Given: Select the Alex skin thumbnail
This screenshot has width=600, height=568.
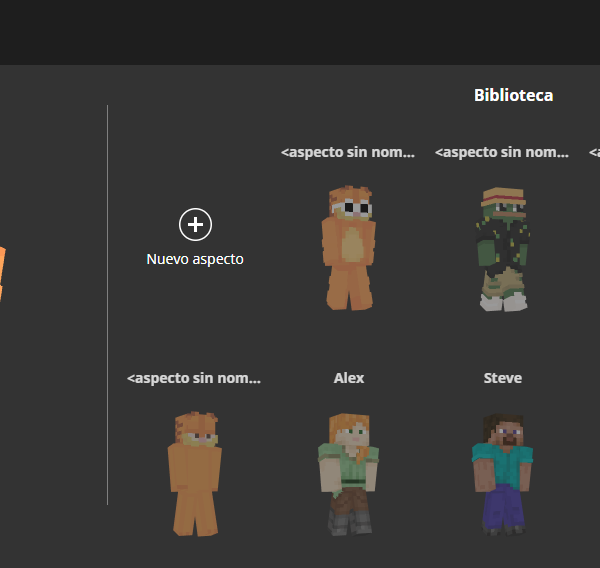Looking at the screenshot, I should [349, 474].
